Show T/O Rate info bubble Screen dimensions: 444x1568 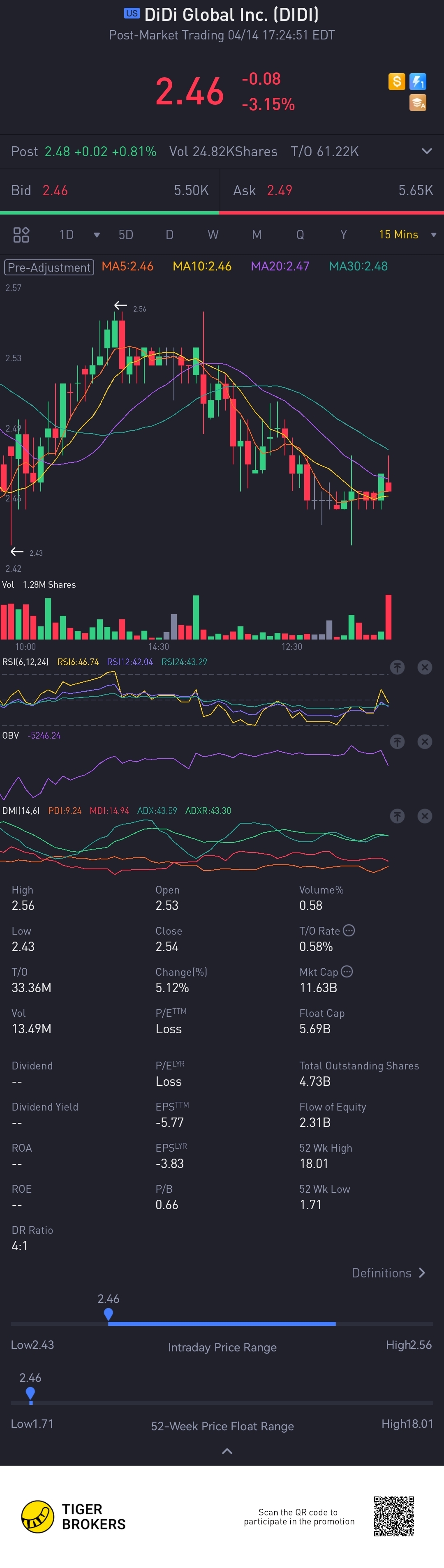pos(349,930)
